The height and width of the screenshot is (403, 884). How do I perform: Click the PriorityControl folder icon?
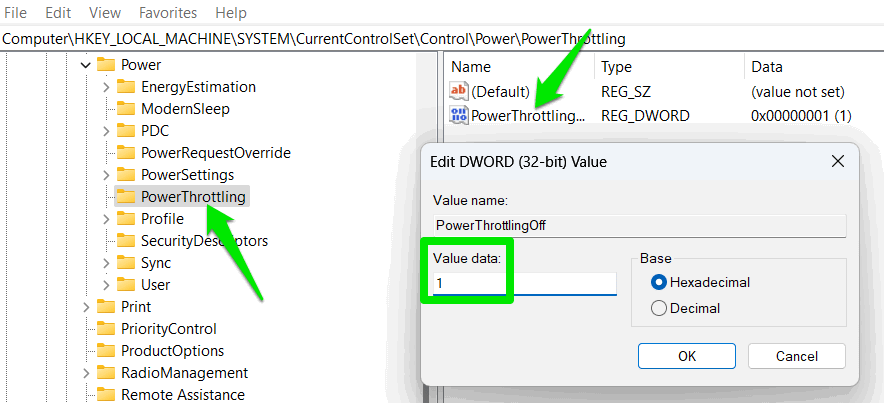(x=106, y=329)
